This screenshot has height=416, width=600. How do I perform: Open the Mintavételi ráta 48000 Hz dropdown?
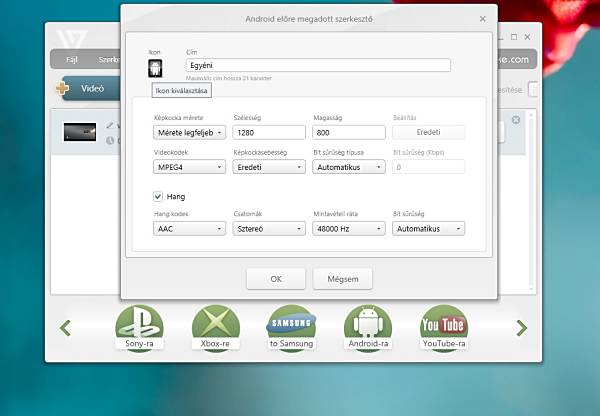(349, 228)
